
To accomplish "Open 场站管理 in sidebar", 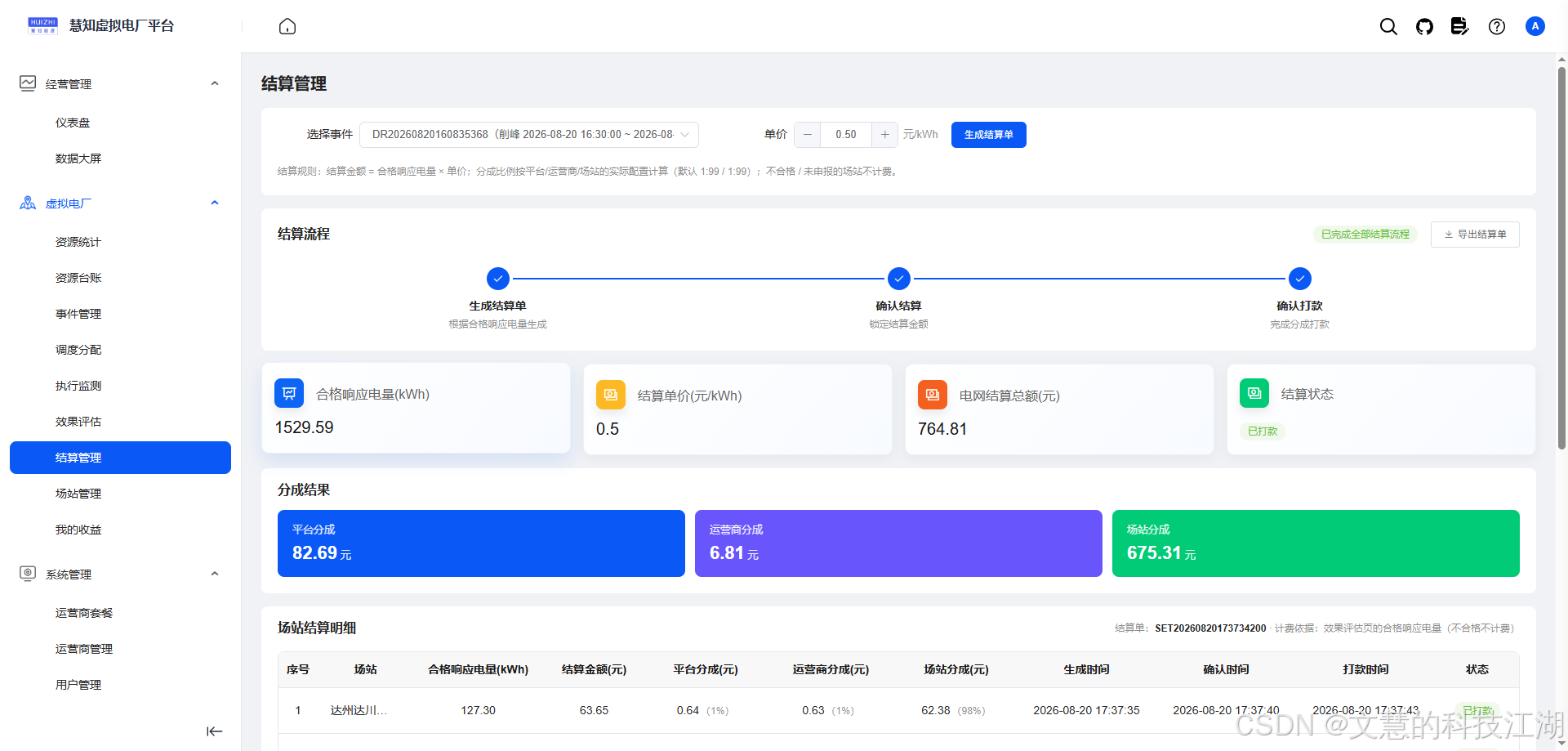I will [120, 494].
